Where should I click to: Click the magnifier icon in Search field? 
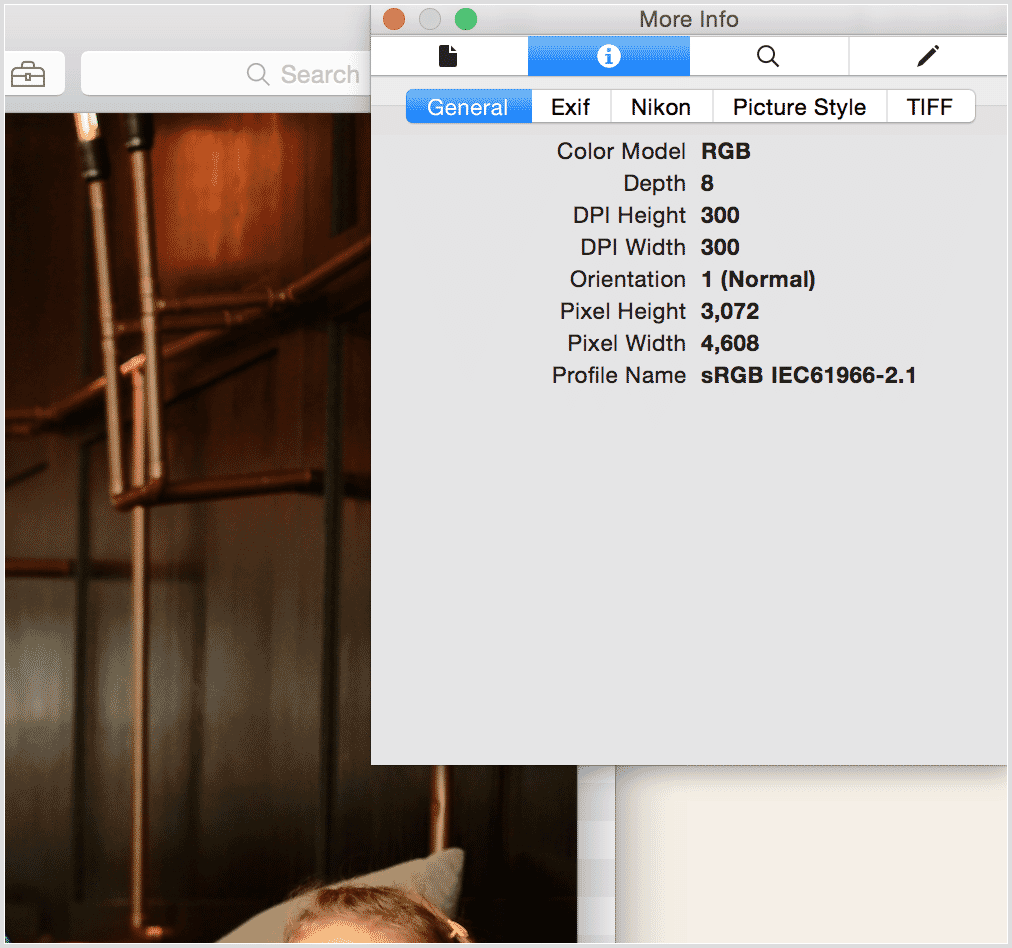point(258,74)
